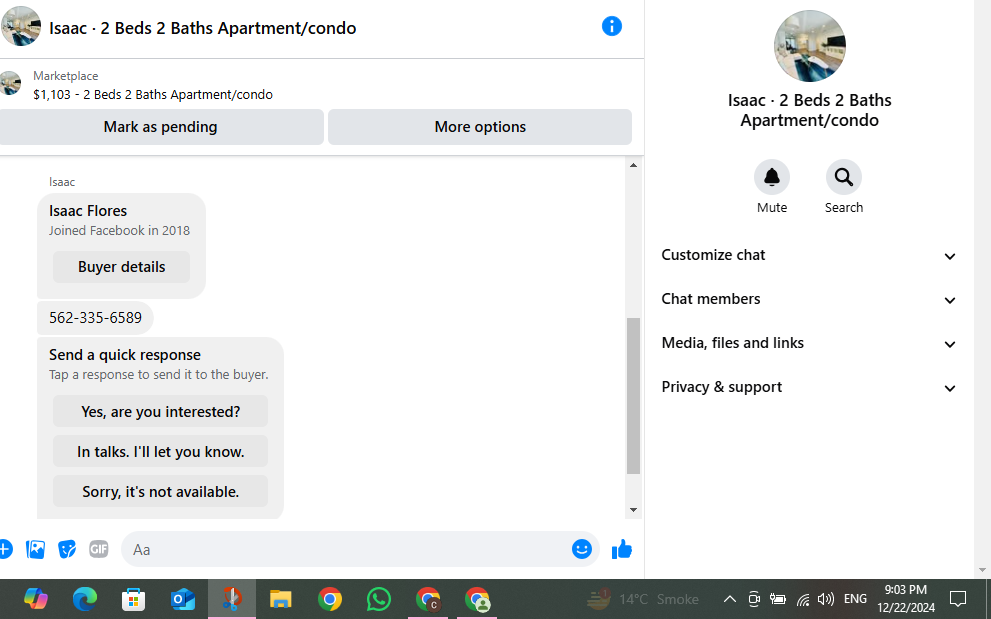Click the phone number 562-335-6589 message

pyautogui.click(x=95, y=317)
